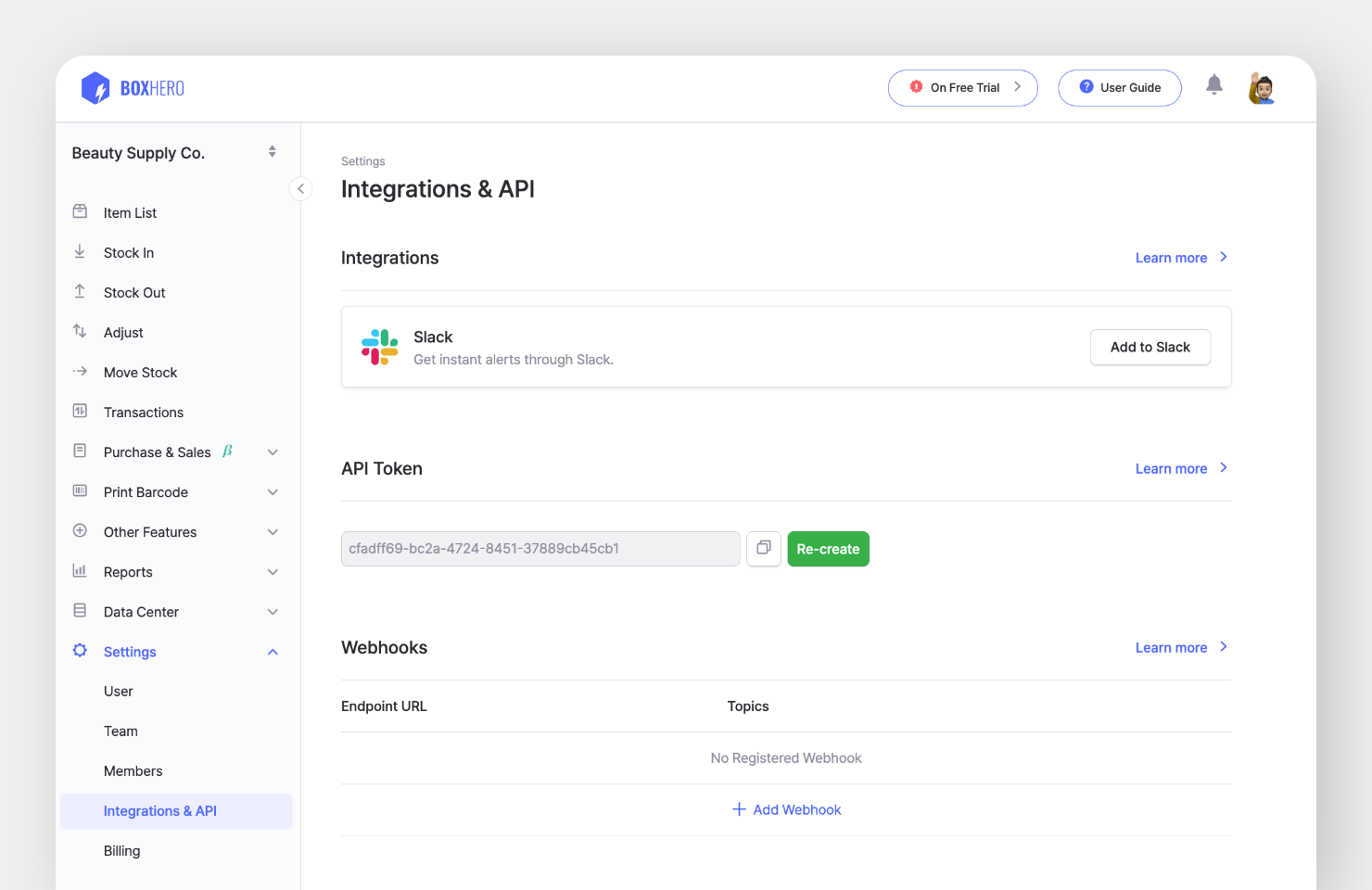Collapse the sidebar with arrow button
The height and width of the screenshot is (890, 1372).
(300, 188)
